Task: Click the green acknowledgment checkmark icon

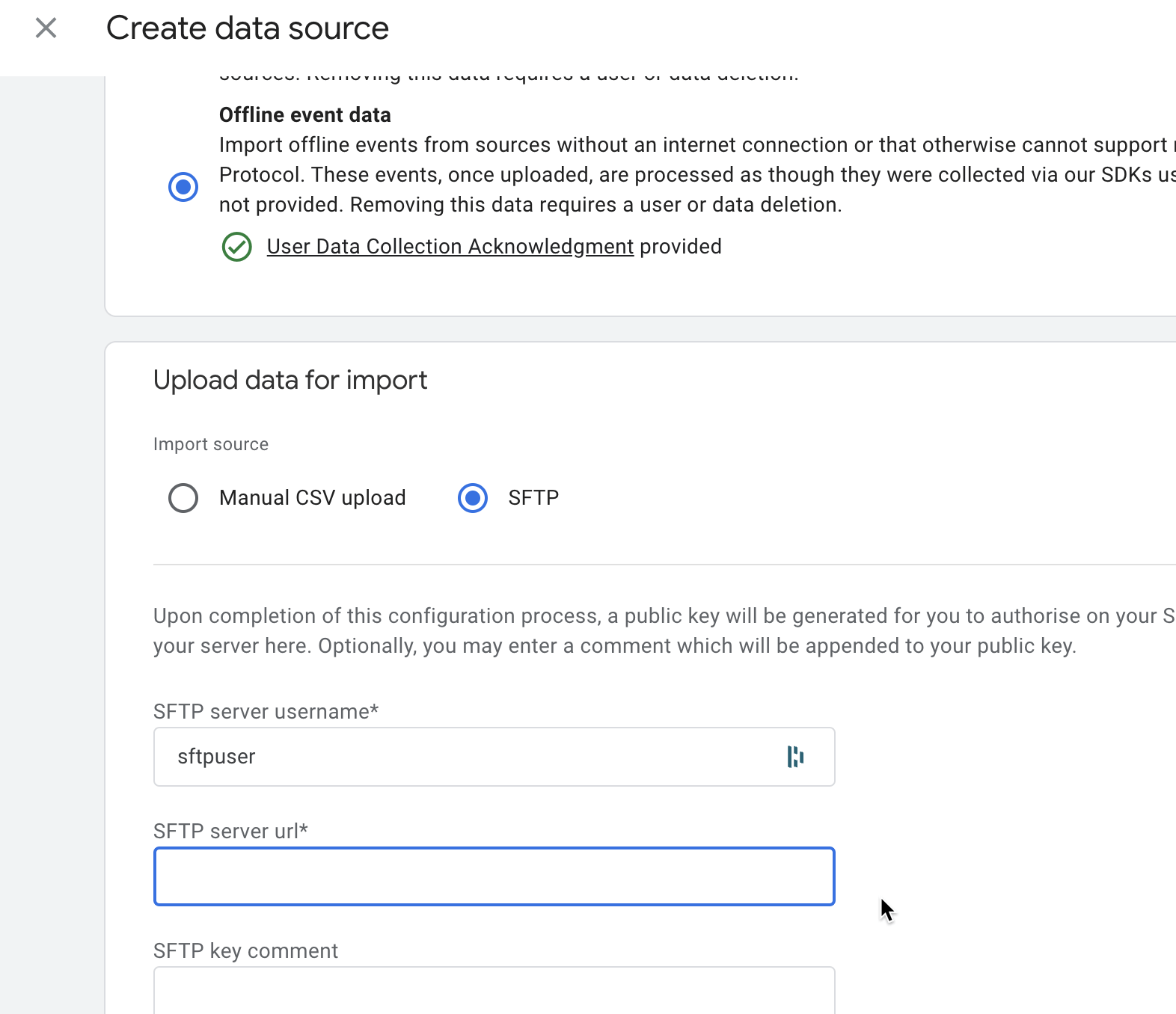Action: (x=237, y=247)
